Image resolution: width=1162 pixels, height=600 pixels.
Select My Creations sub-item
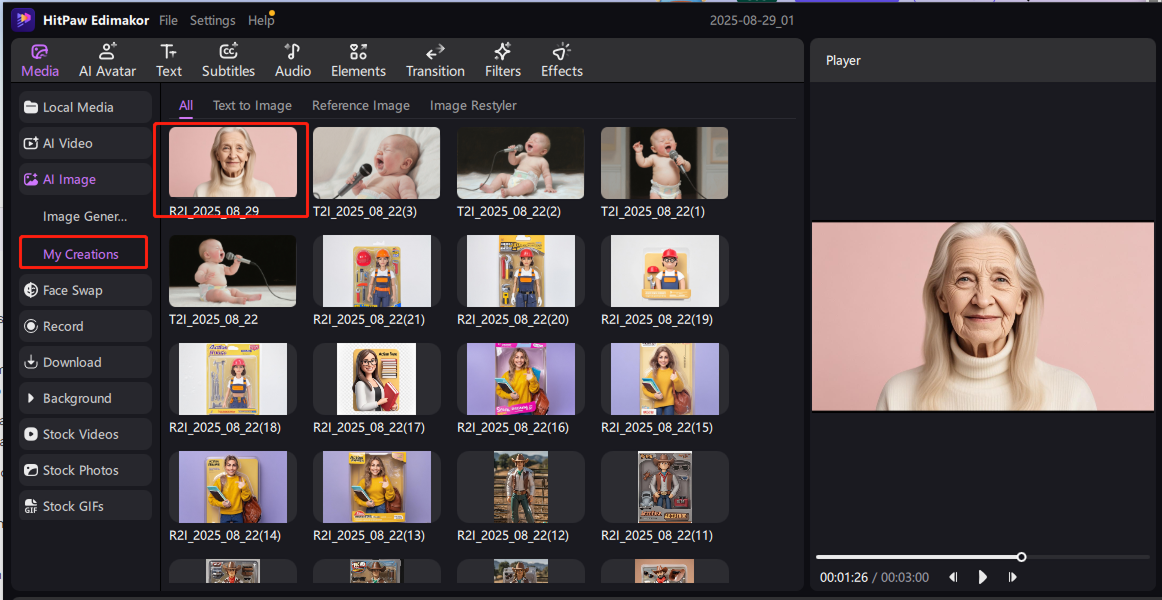(x=81, y=254)
